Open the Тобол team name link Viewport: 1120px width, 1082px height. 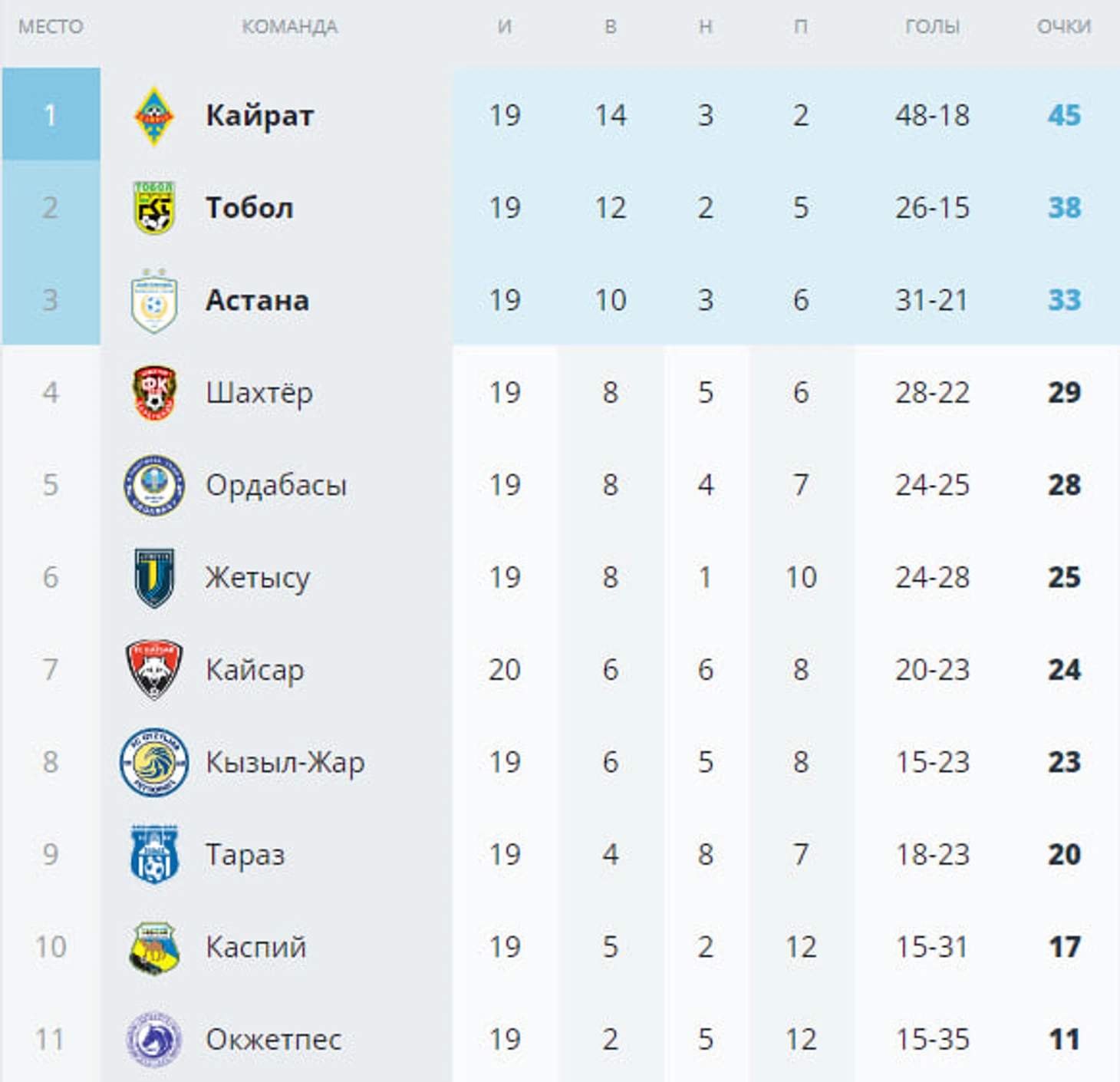249,208
